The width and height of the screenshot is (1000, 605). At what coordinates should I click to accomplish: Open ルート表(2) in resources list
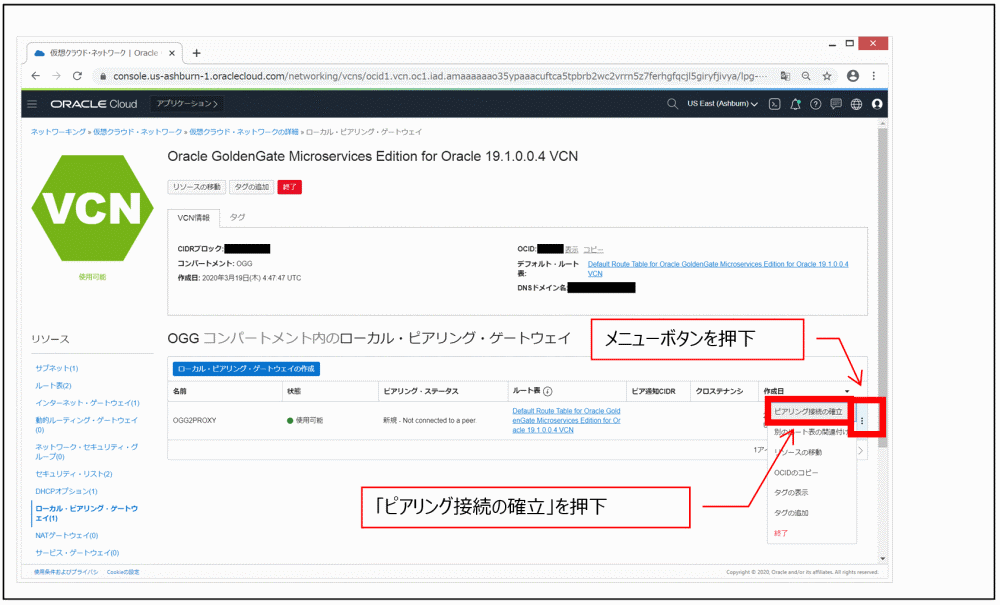coord(53,385)
